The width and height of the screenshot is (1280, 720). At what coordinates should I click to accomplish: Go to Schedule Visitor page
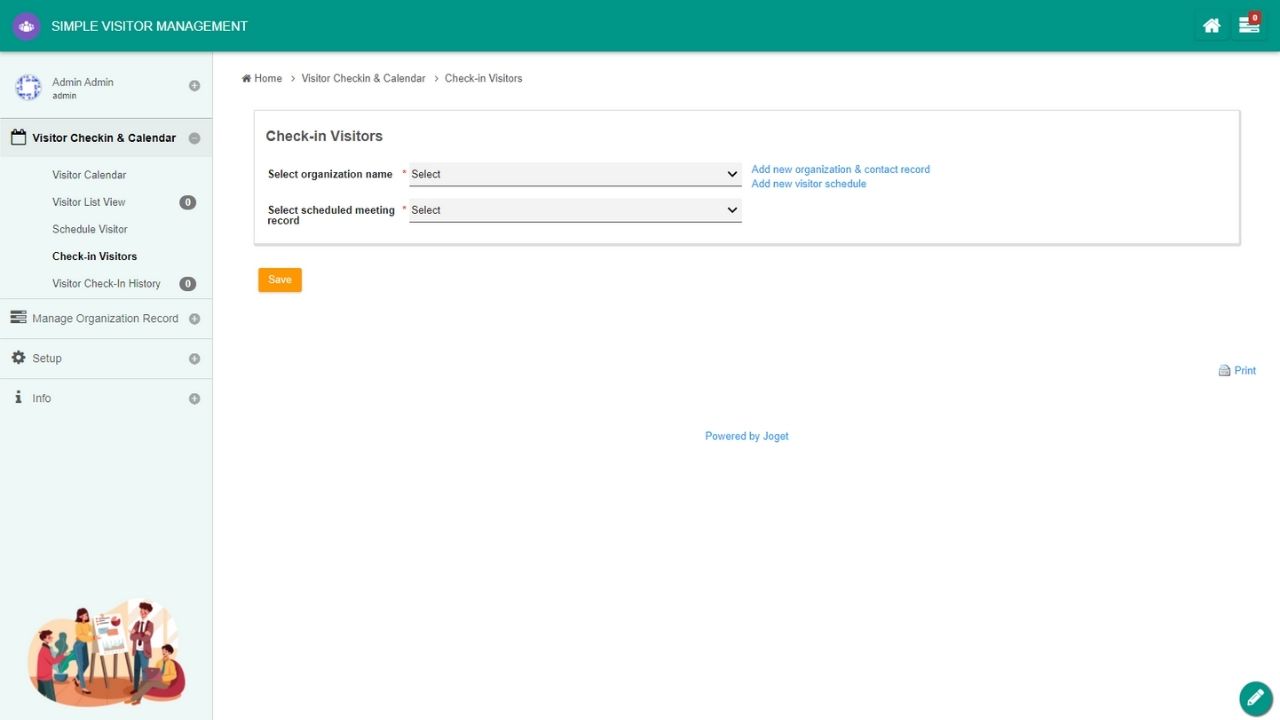(90, 229)
